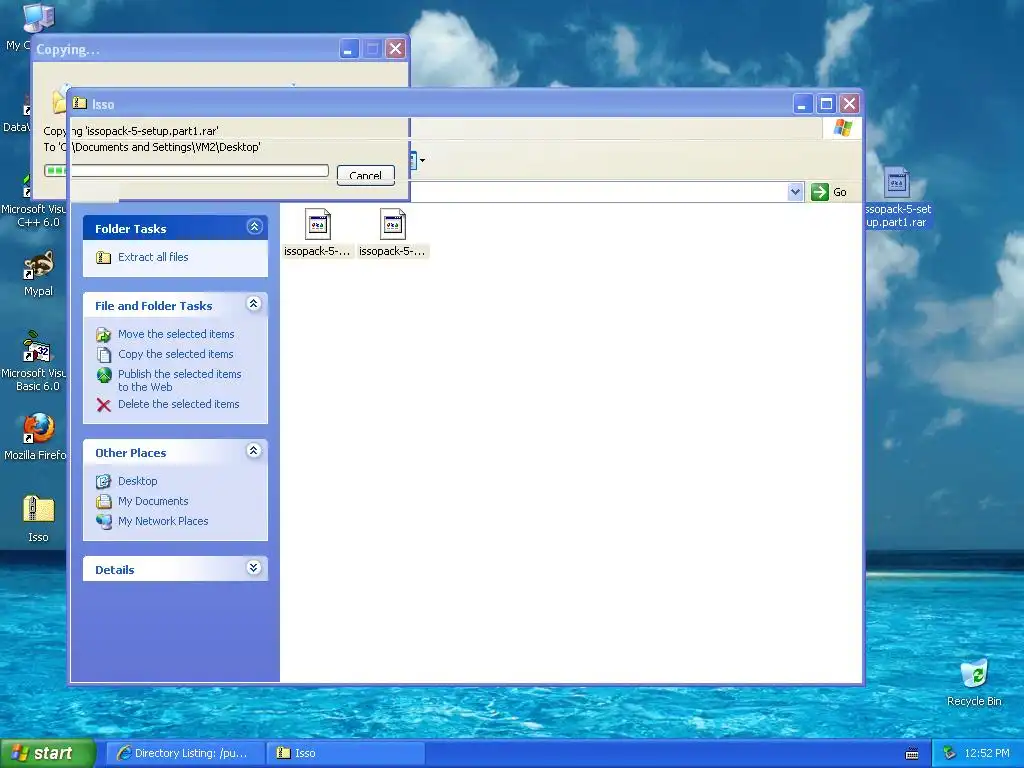
Task: Click Copy the selected items
Action: point(175,354)
